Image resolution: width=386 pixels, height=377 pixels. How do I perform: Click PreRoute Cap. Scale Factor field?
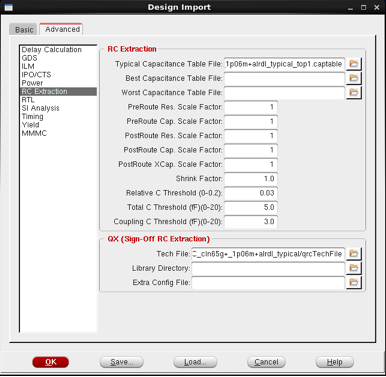(251, 121)
